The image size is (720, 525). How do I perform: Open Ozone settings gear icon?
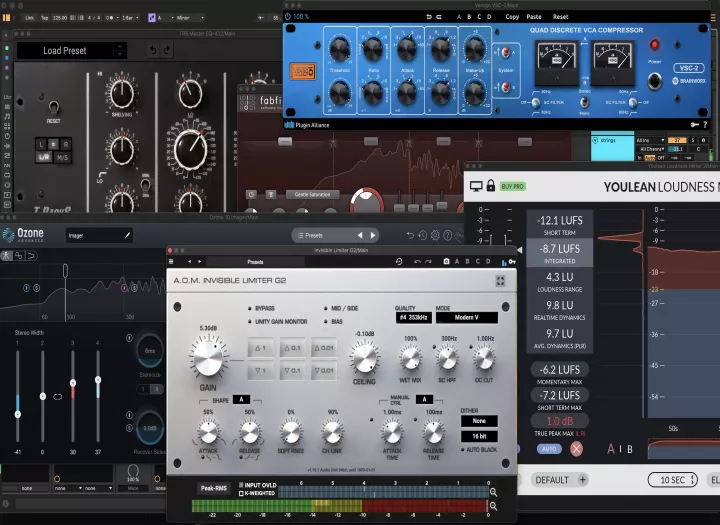coord(435,235)
